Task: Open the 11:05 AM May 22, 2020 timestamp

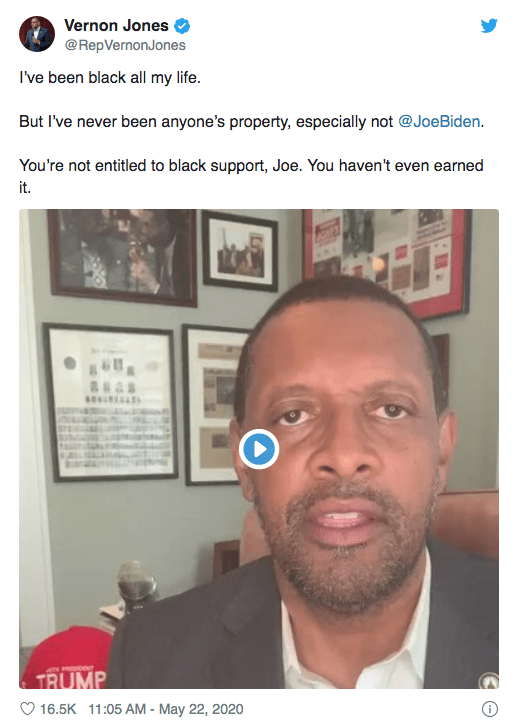Action: pyautogui.click(x=166, y=709)
